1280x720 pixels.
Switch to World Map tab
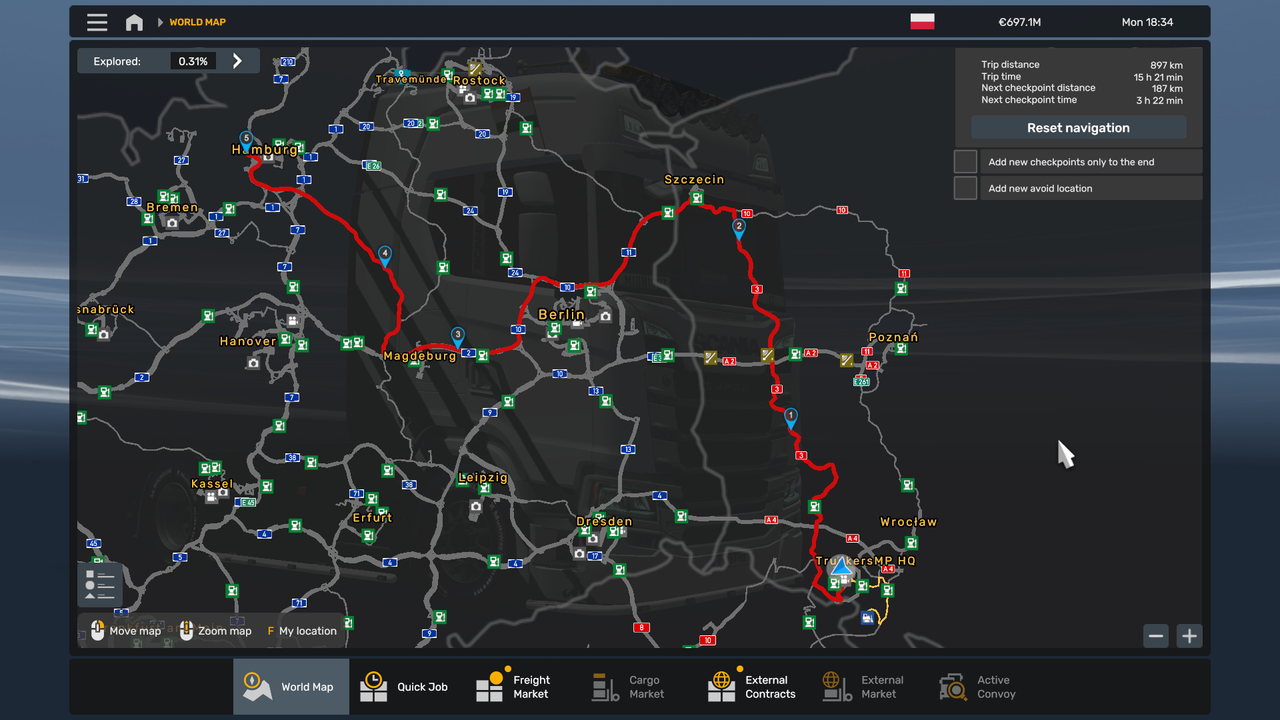[291, 687]
